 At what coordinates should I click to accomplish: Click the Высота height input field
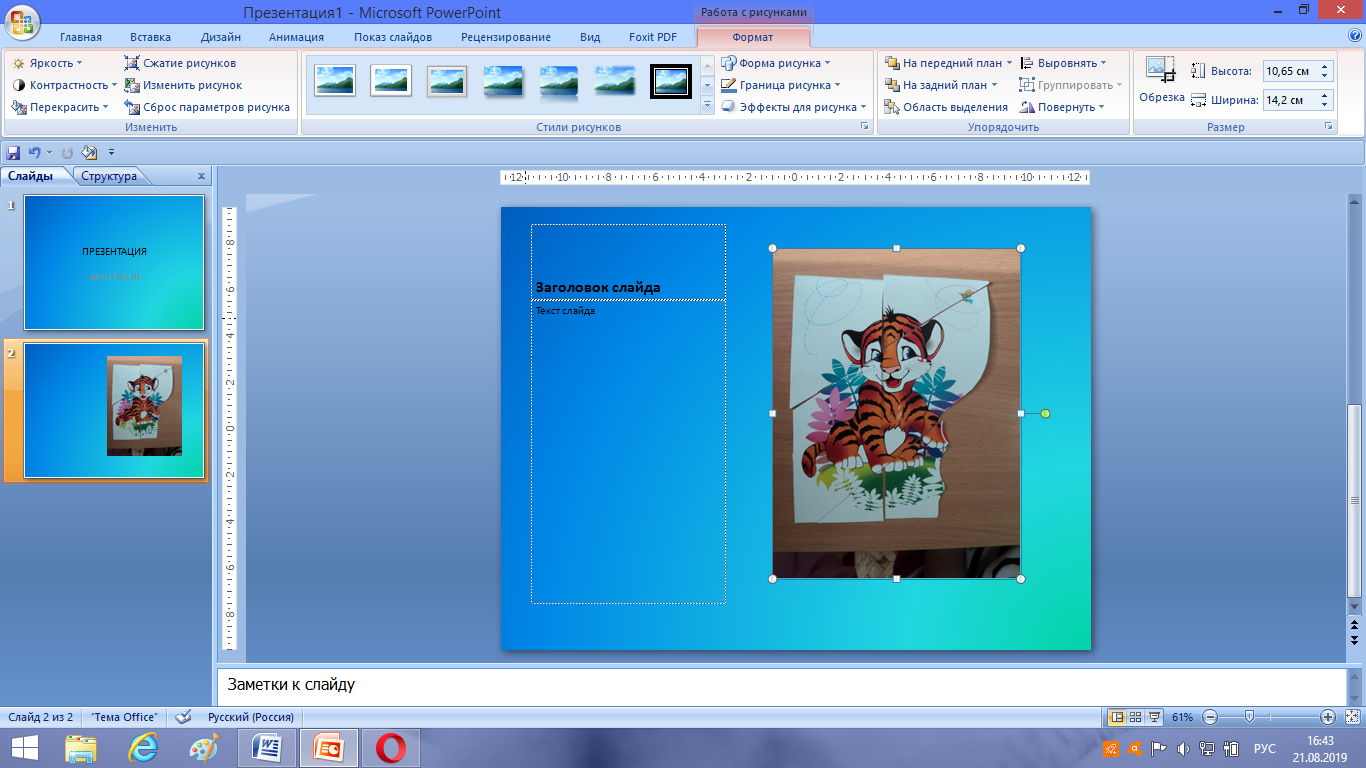click(x=1298, y=71)
